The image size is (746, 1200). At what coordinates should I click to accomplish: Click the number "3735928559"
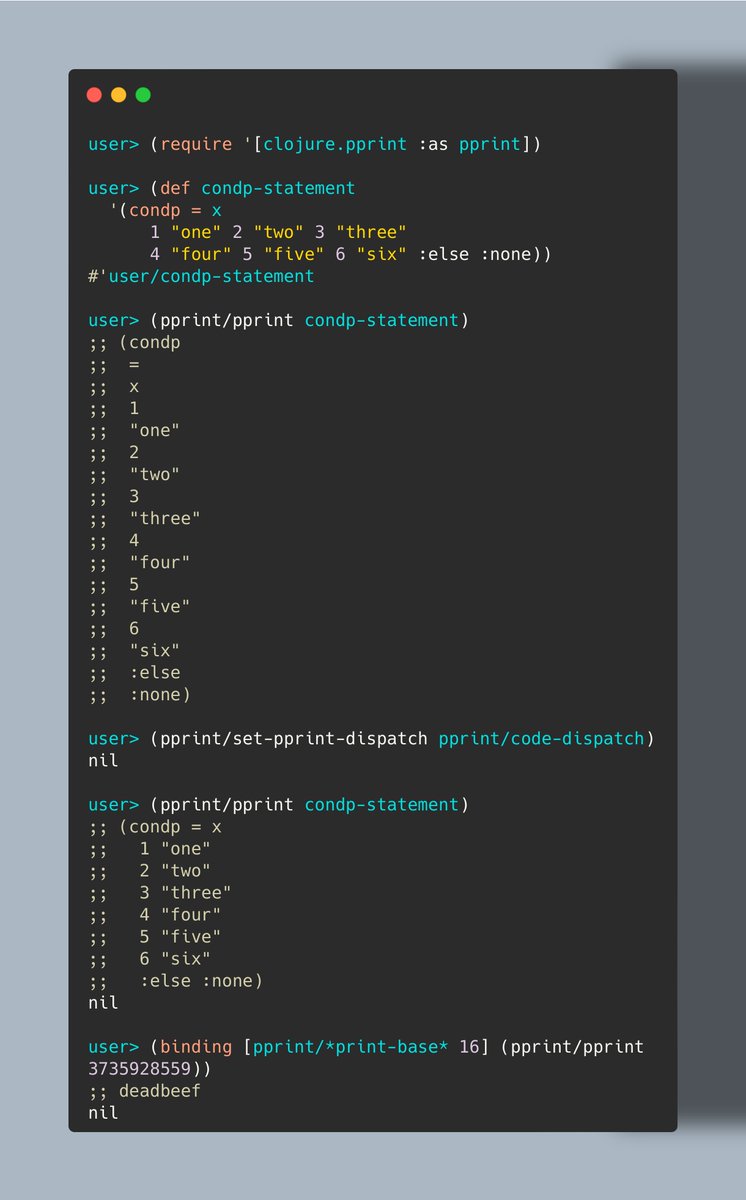[139, 1068]
